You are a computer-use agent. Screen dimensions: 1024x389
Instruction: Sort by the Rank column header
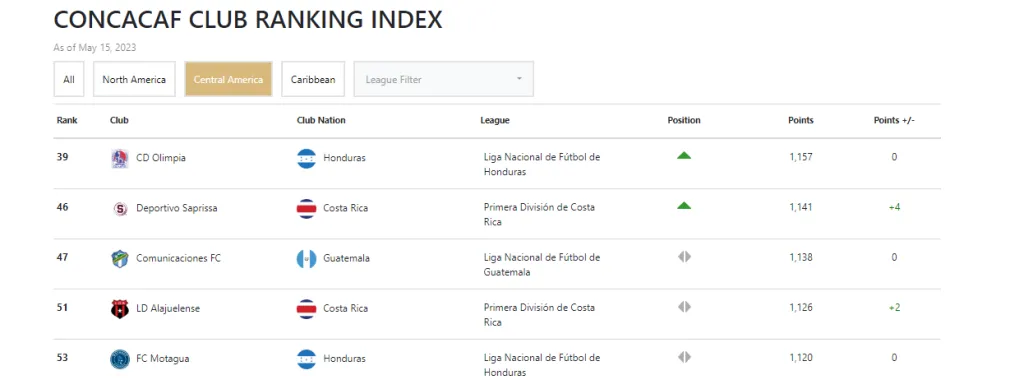coord(67,121)
